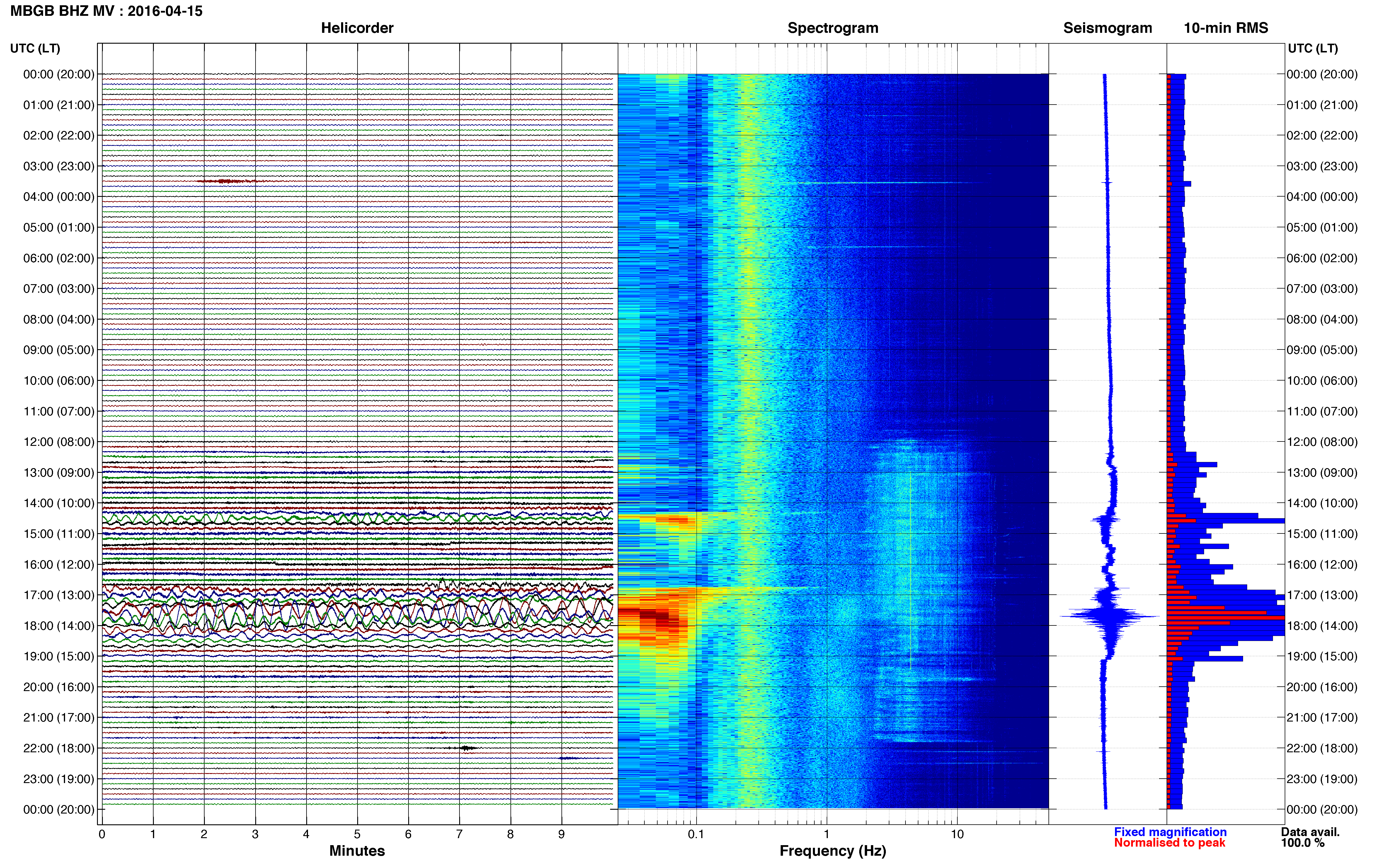Click the '4' minute tick under the Helicorder
Screen dimensions: 1389x868
coord(306,834)
